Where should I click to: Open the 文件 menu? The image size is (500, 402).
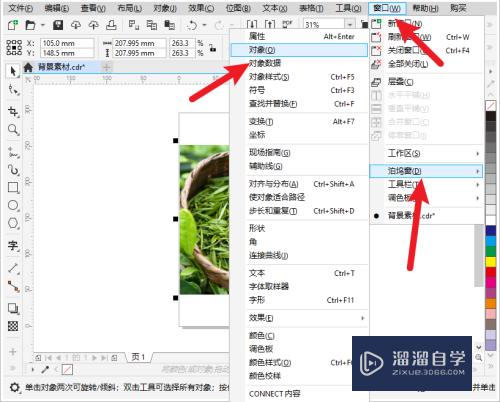tap(21, 8)
